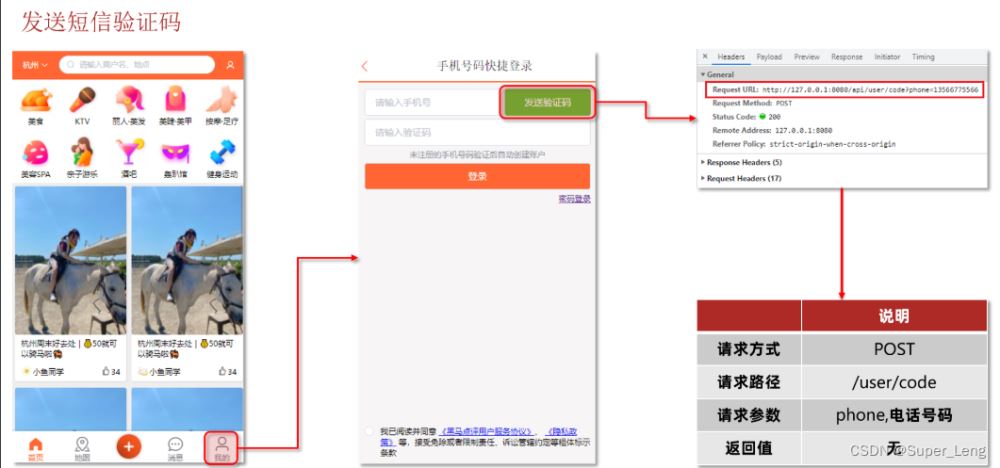Viewport: 1000px width, 468px height.
Task: Click the 请求参数 table cell
Action: pyautogui.click(x=749, y=415)
